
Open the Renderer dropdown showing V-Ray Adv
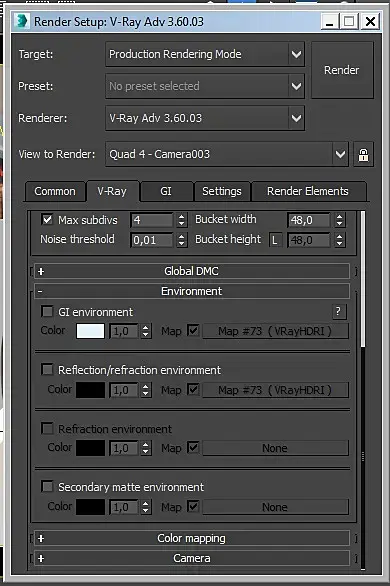click(205, 118)
